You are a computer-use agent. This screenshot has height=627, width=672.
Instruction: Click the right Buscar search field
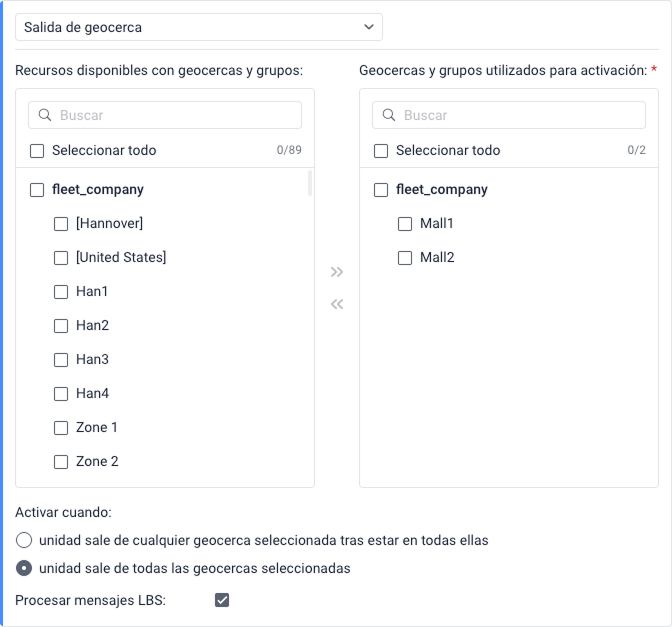click(520, 116)
